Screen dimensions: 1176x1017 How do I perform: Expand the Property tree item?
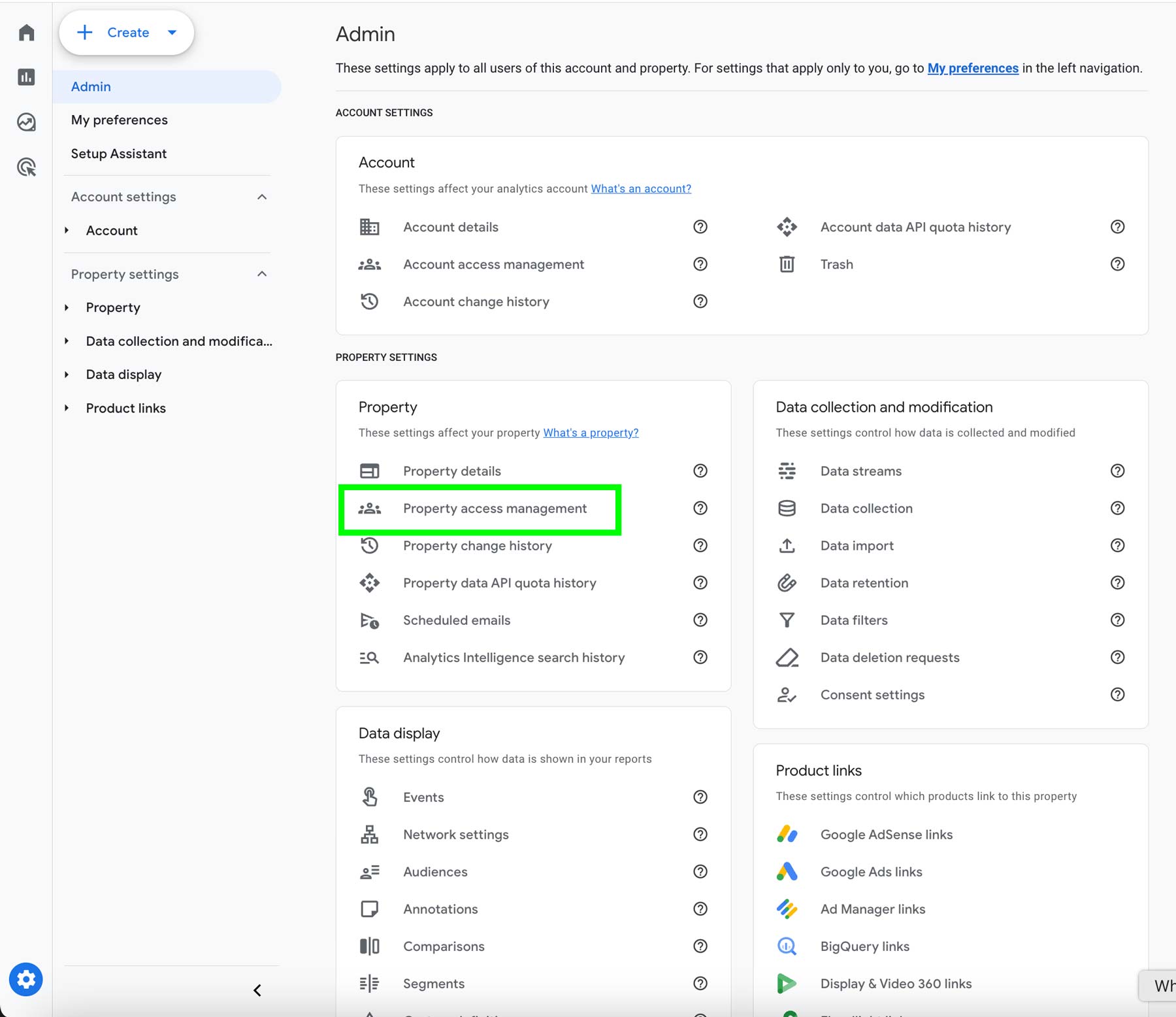67,307
